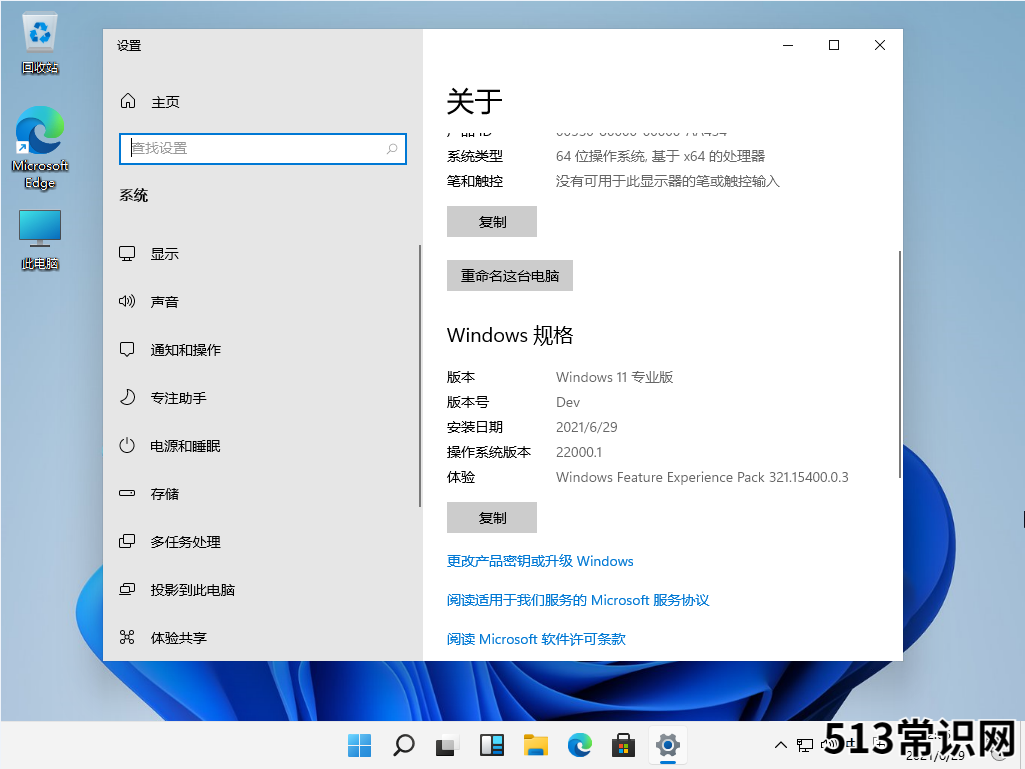Open Sound (声音) settings
This screenshot has width=1025, height=769.
click(164, 302)
